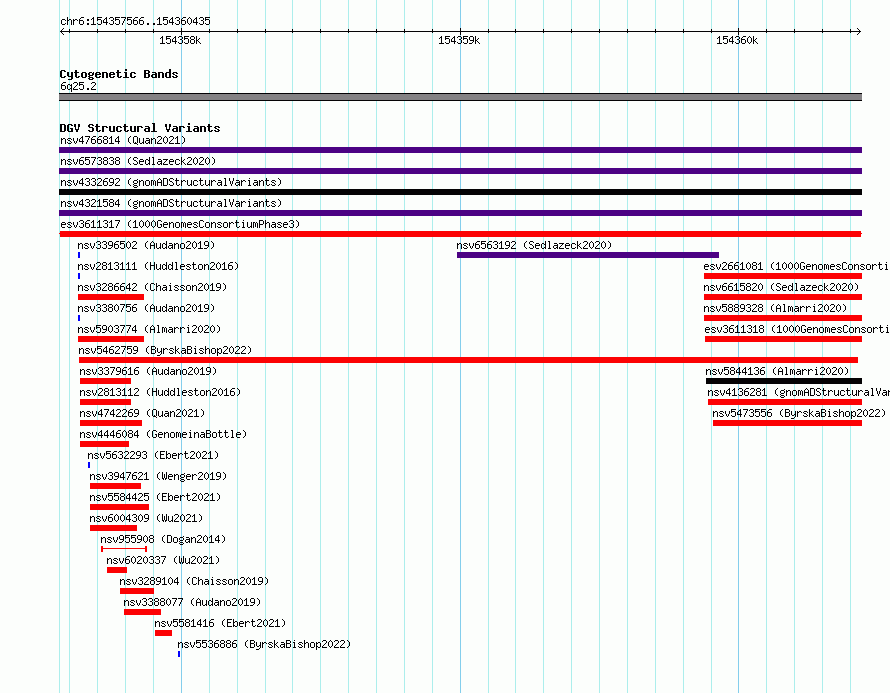Select nsv955908 (Dogan2014) label
This screenshot has width=890, height=693.
(x=163, y=539)
